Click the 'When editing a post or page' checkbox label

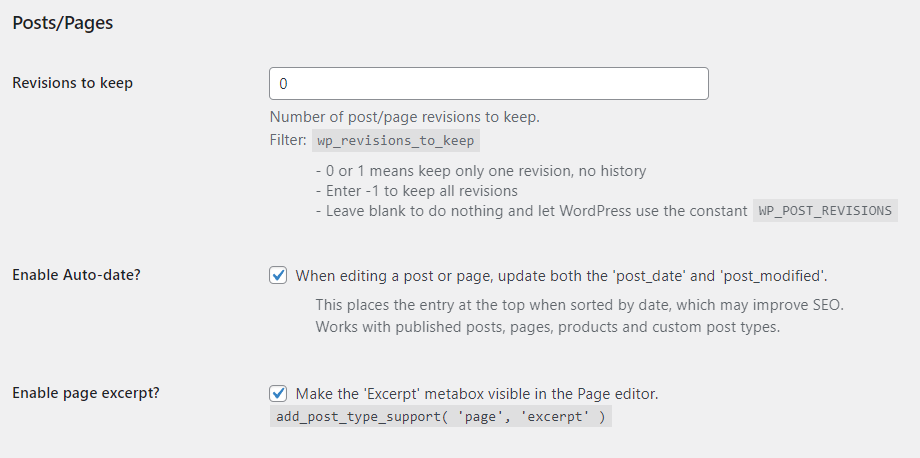[561, 275]
